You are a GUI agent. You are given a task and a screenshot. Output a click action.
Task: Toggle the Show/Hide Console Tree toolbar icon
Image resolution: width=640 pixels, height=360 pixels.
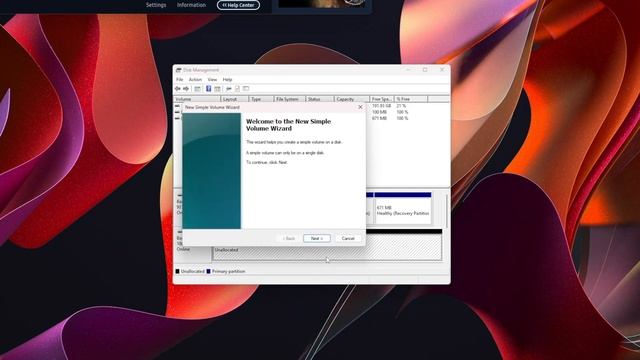coord(198,89)
